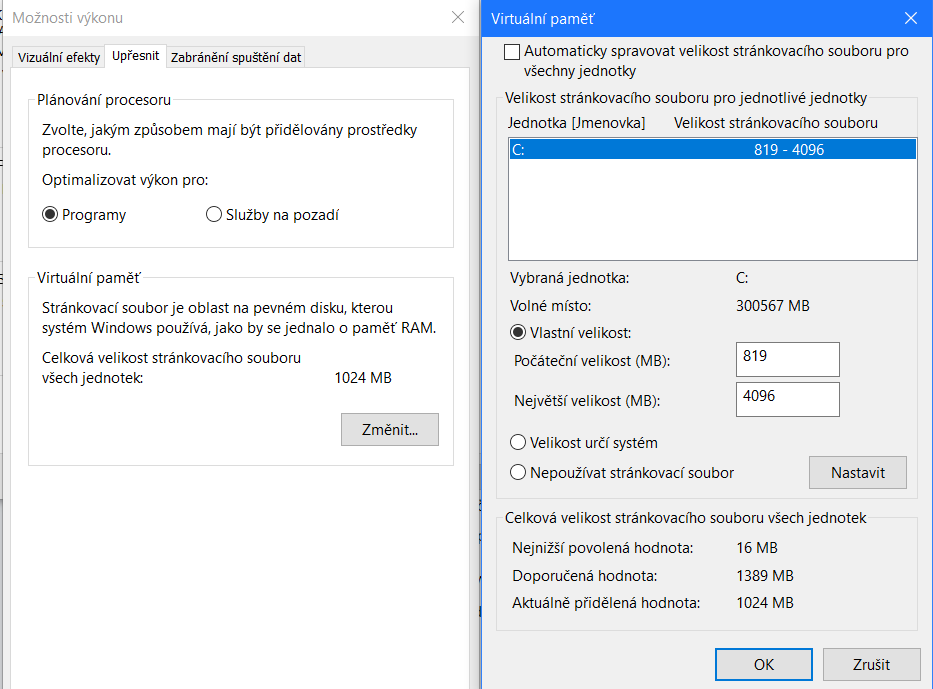Cancel with the Zrušit button
Viewport: 933px width, 689px height.
870,664
